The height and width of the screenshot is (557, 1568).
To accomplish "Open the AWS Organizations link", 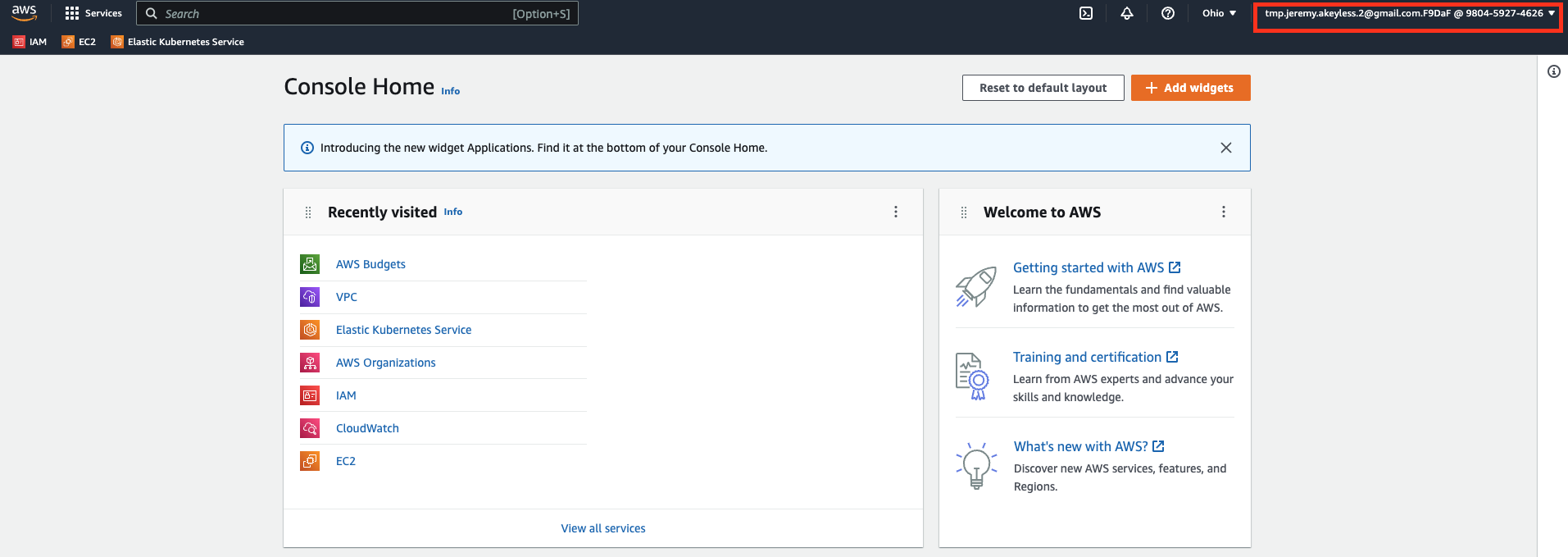I will click(385, 363).
